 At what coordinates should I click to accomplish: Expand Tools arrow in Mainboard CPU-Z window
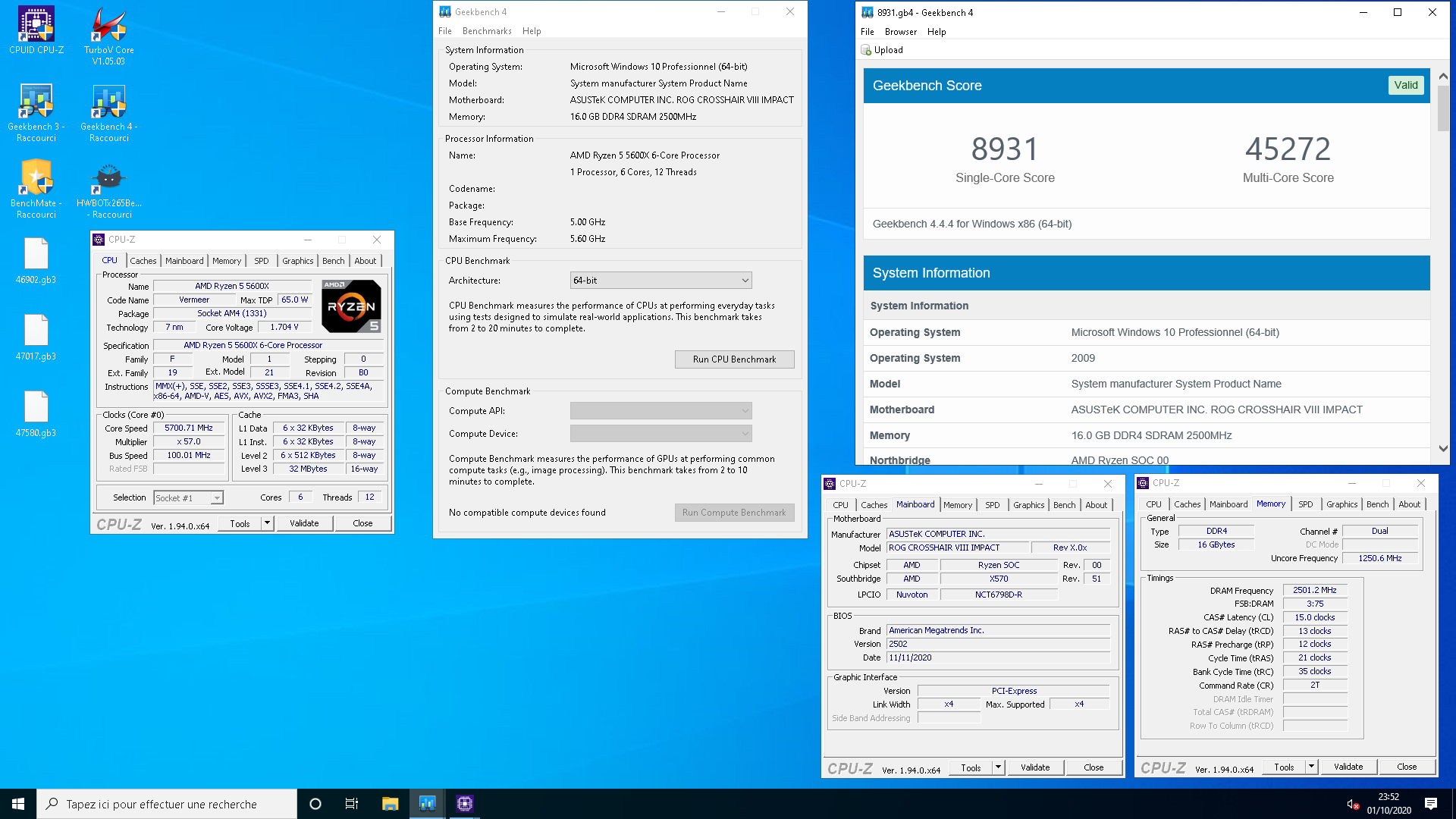(x=998, y=767)
